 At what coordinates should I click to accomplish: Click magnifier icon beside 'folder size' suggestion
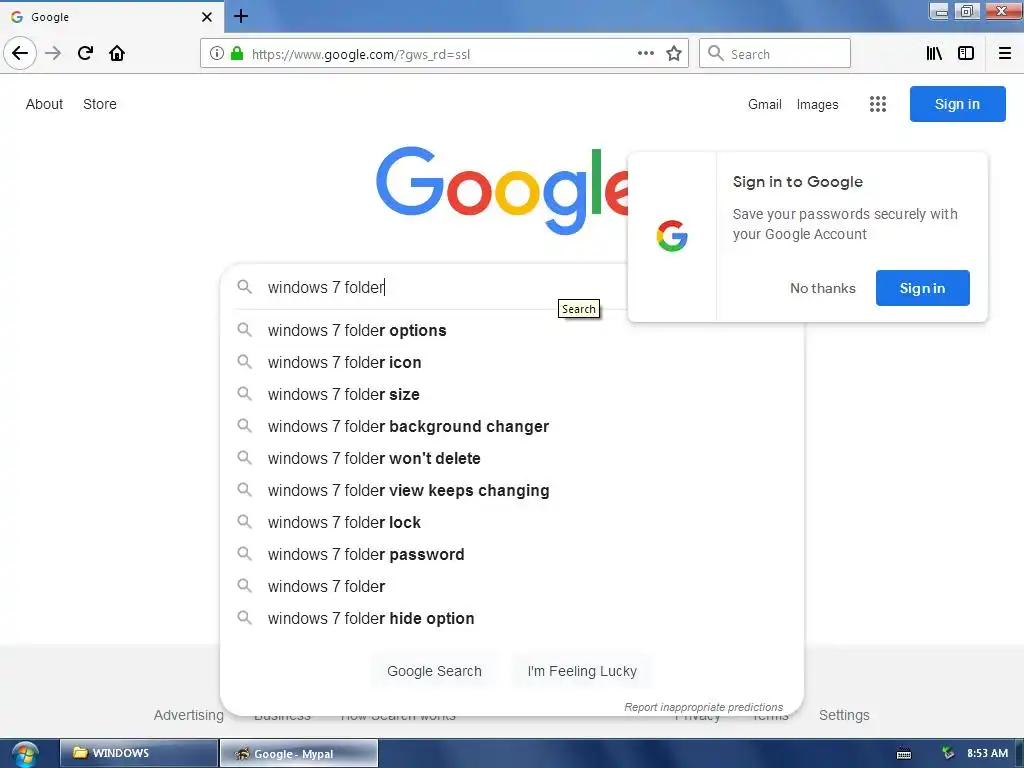[x=244, y=394]
